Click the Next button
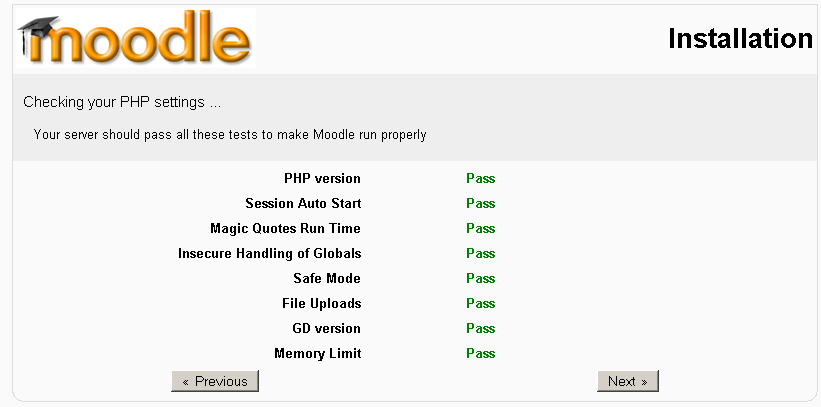The width and height of the screenshot is (821, 407). (627, 381)
